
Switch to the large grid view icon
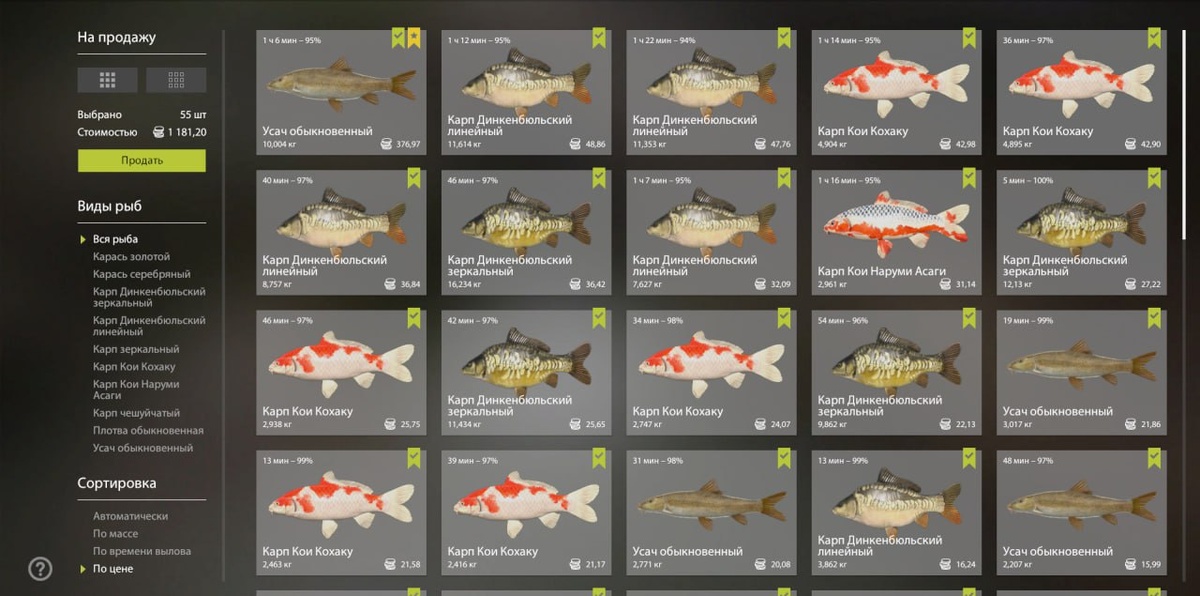coord(108,80)
